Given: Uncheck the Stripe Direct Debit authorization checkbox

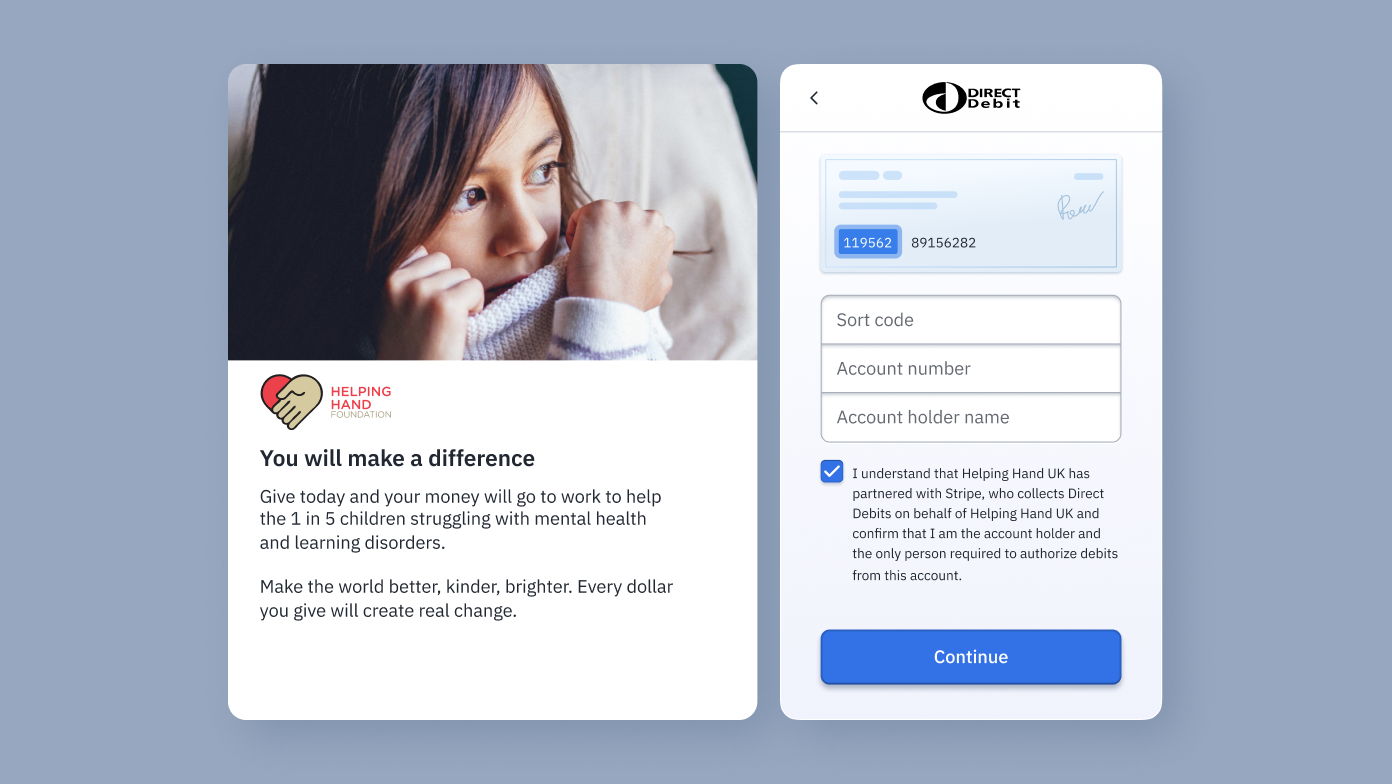Looking at the screenshot, I should coord(831,471).
